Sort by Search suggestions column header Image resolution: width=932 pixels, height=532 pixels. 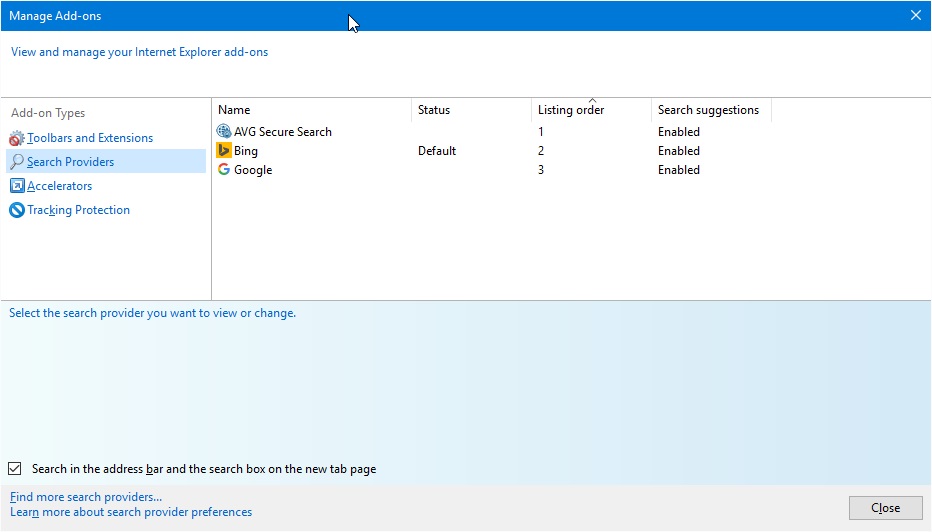coord(711,110)
